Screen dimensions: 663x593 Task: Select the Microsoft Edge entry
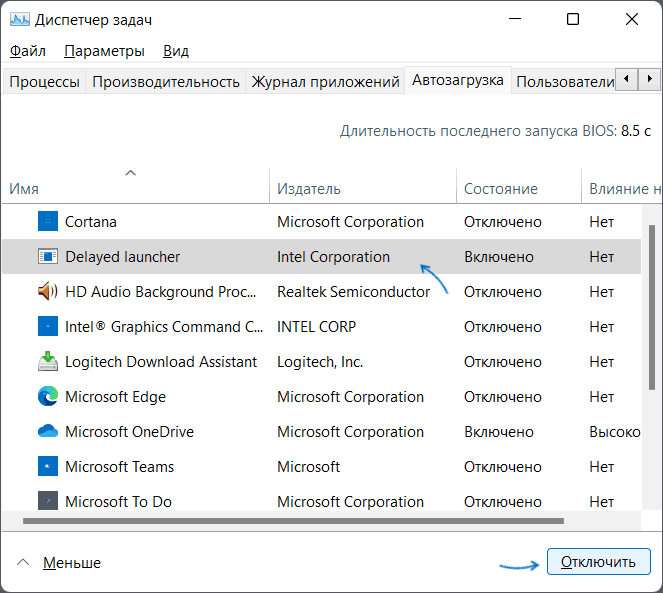pos(115,397)
